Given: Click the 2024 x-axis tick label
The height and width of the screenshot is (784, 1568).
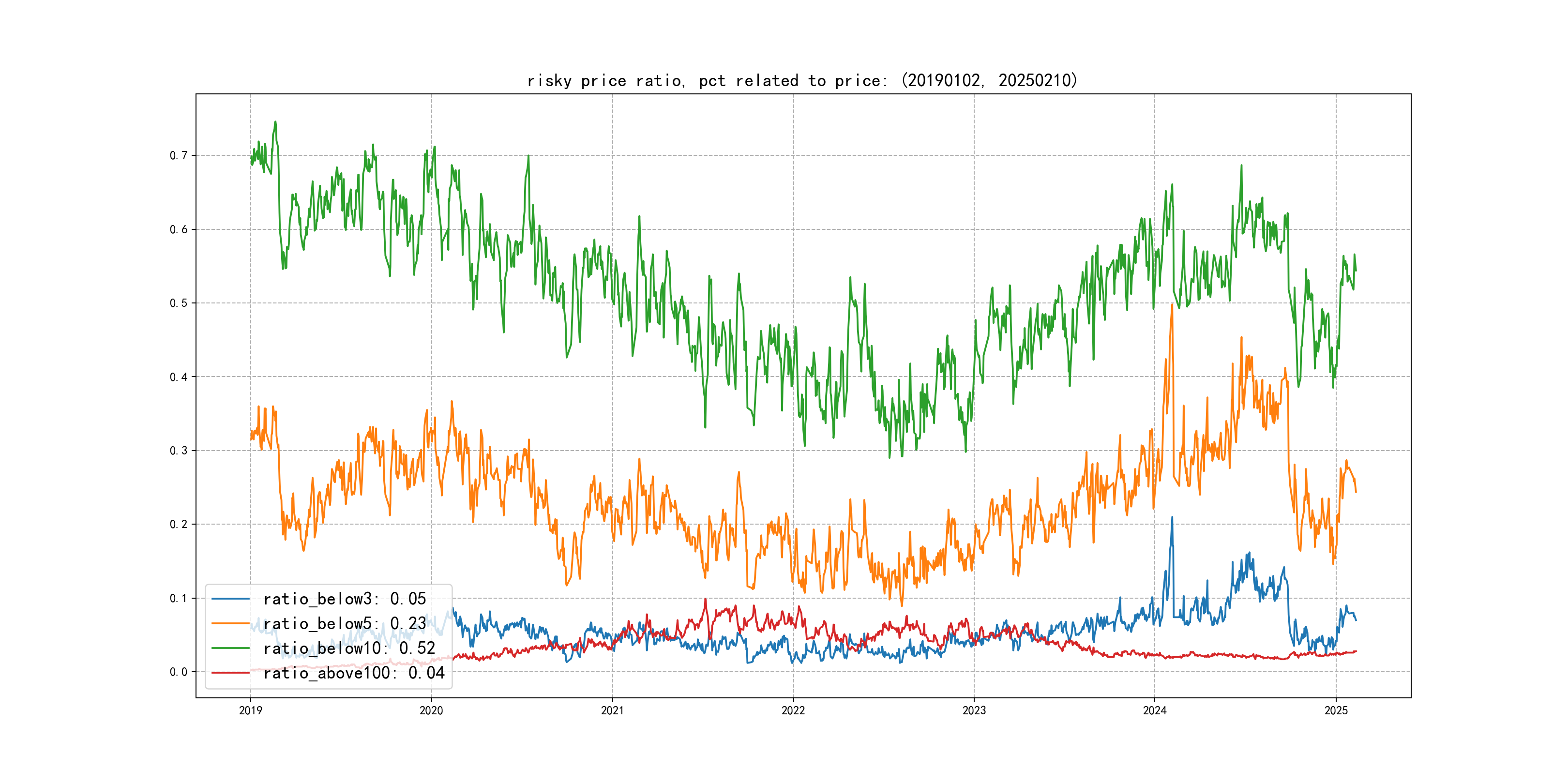Looking at the screenshot, I should (x=1155, y=710).
